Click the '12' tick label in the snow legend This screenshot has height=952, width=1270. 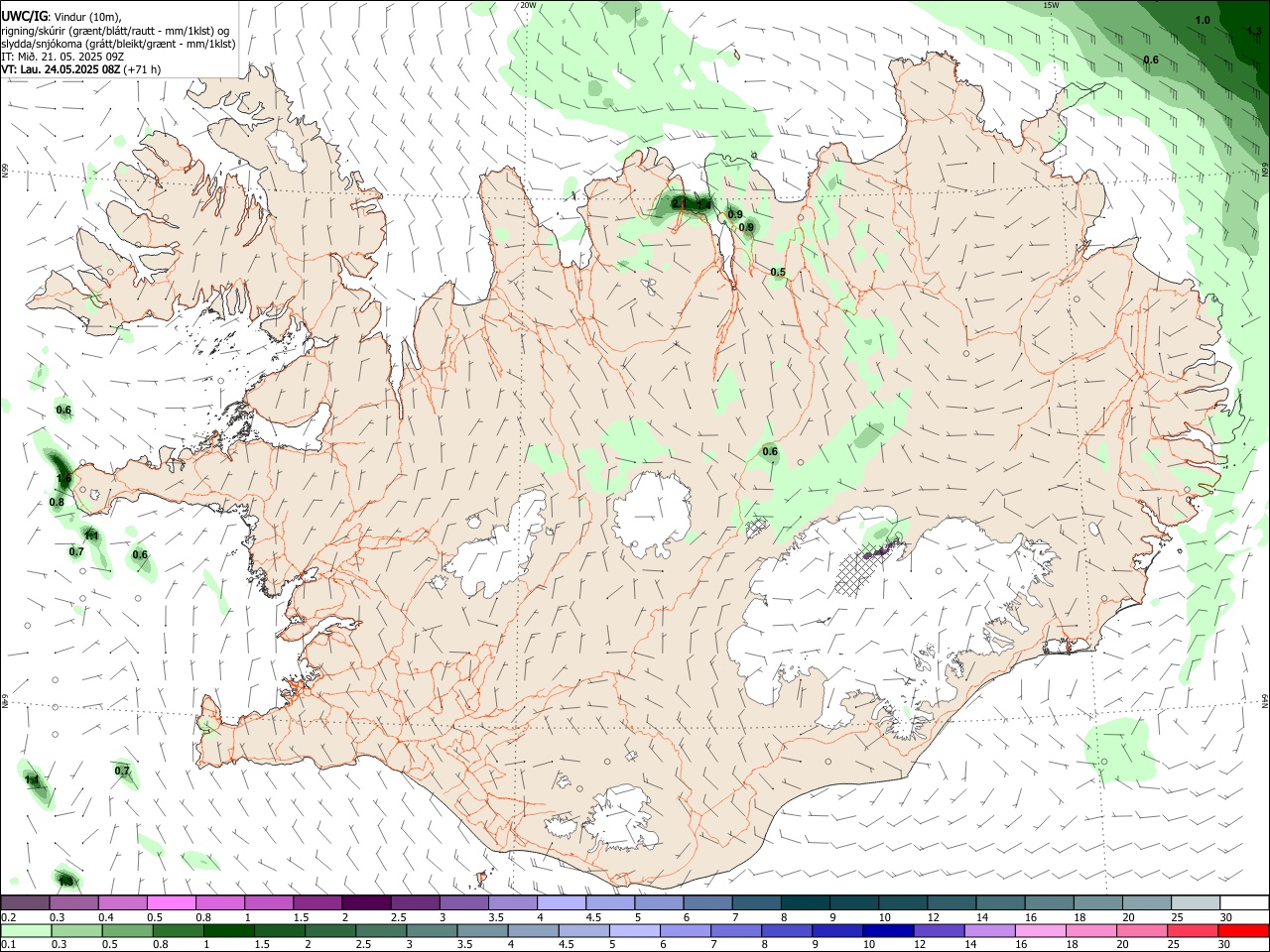tap(934, 917)
